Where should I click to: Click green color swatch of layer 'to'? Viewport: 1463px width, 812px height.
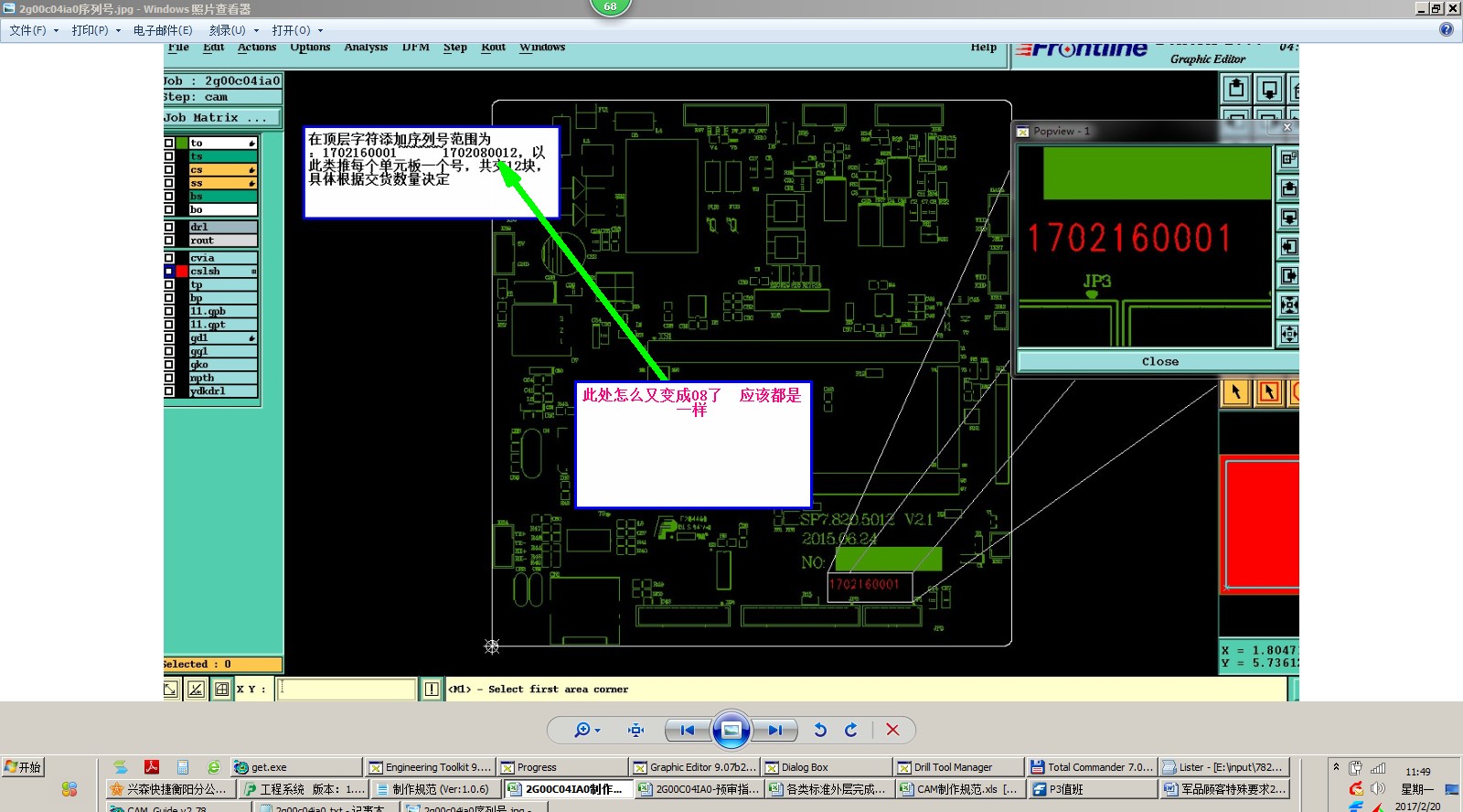[x=182, y=144]
